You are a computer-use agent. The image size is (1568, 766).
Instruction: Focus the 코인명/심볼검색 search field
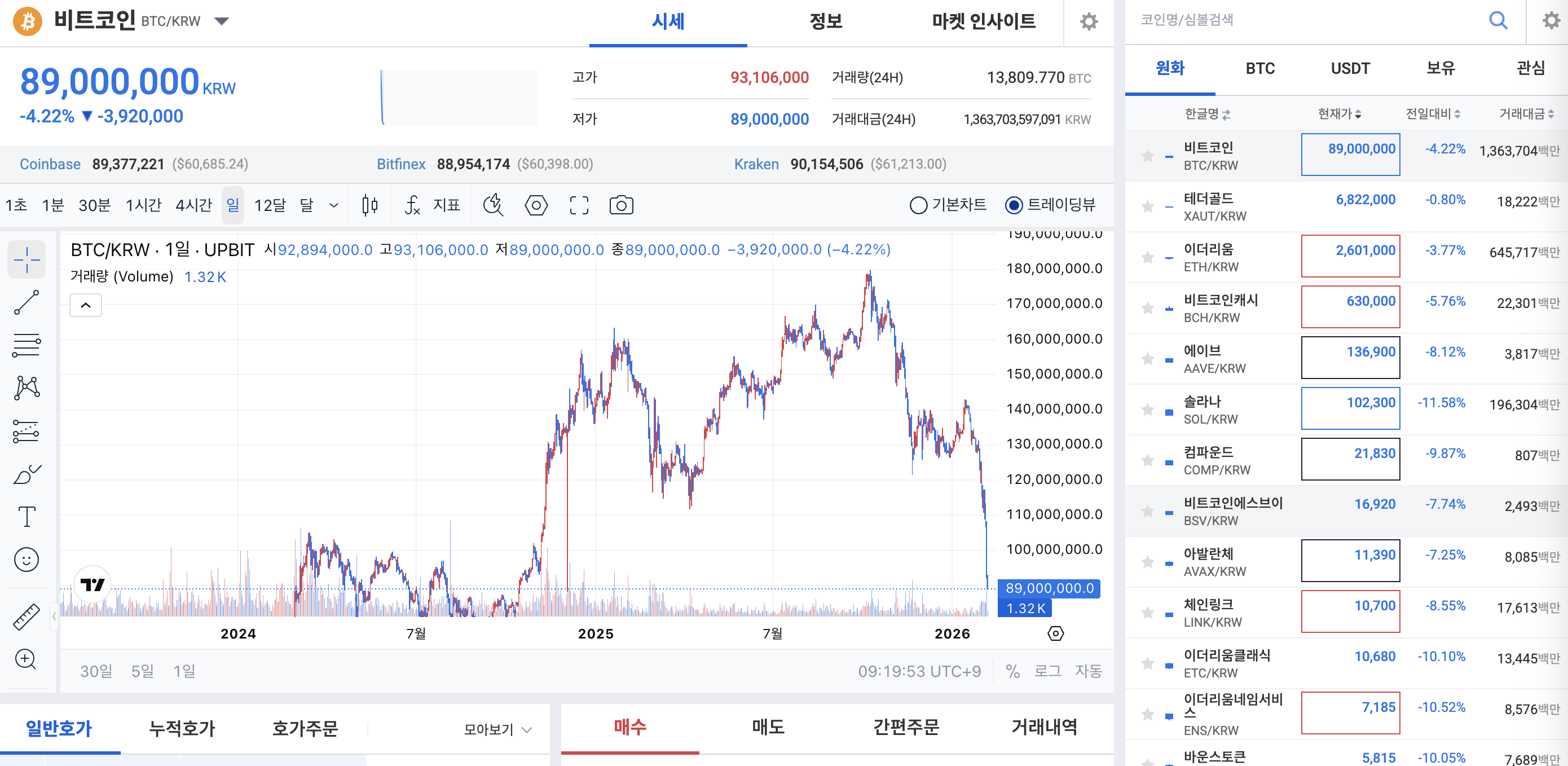(1309, 20)
